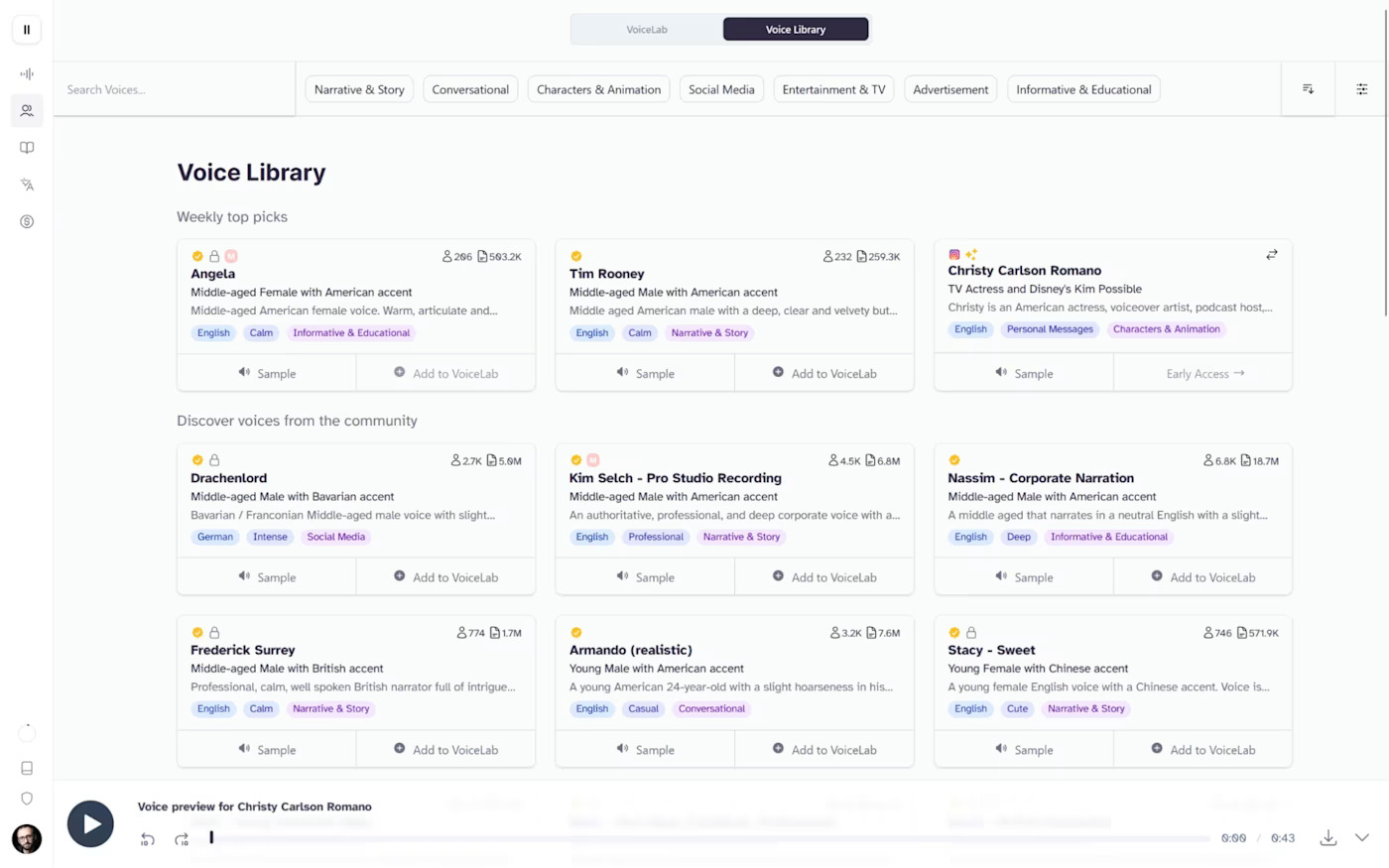Switch to the VoiceLab tab
The width and height of the screenshot is (1389, 868).
[647, 30]
